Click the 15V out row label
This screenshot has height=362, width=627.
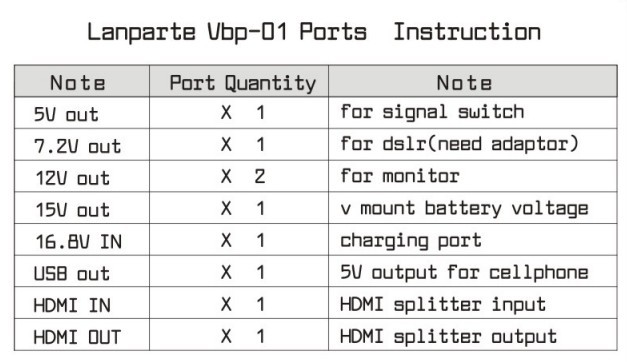point(72,210)
